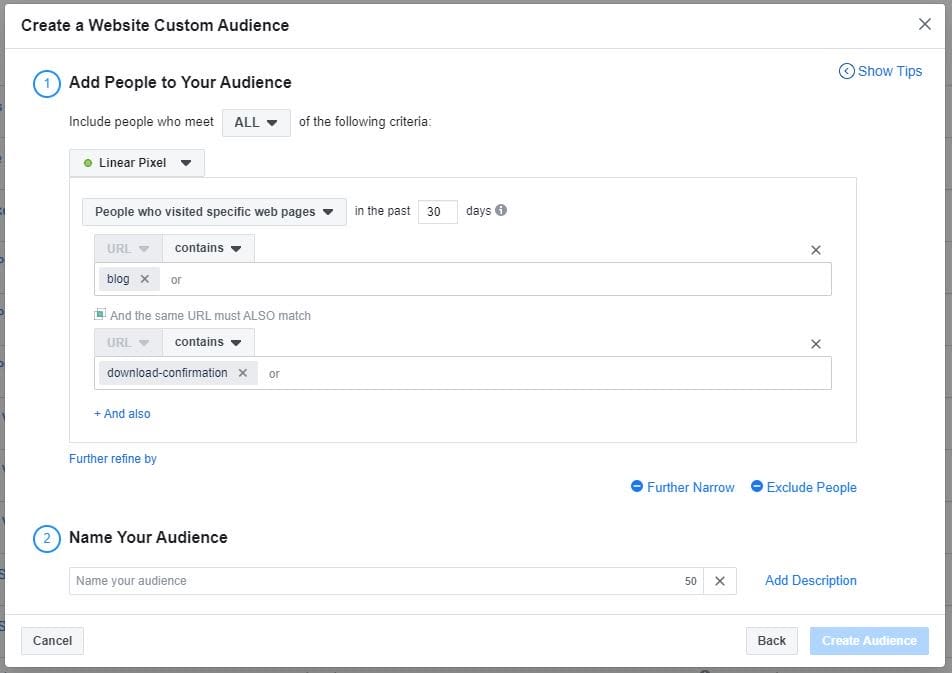Expand 'People who visited specific web pages' dropdown
952x673 pixels.
(214, 212)
